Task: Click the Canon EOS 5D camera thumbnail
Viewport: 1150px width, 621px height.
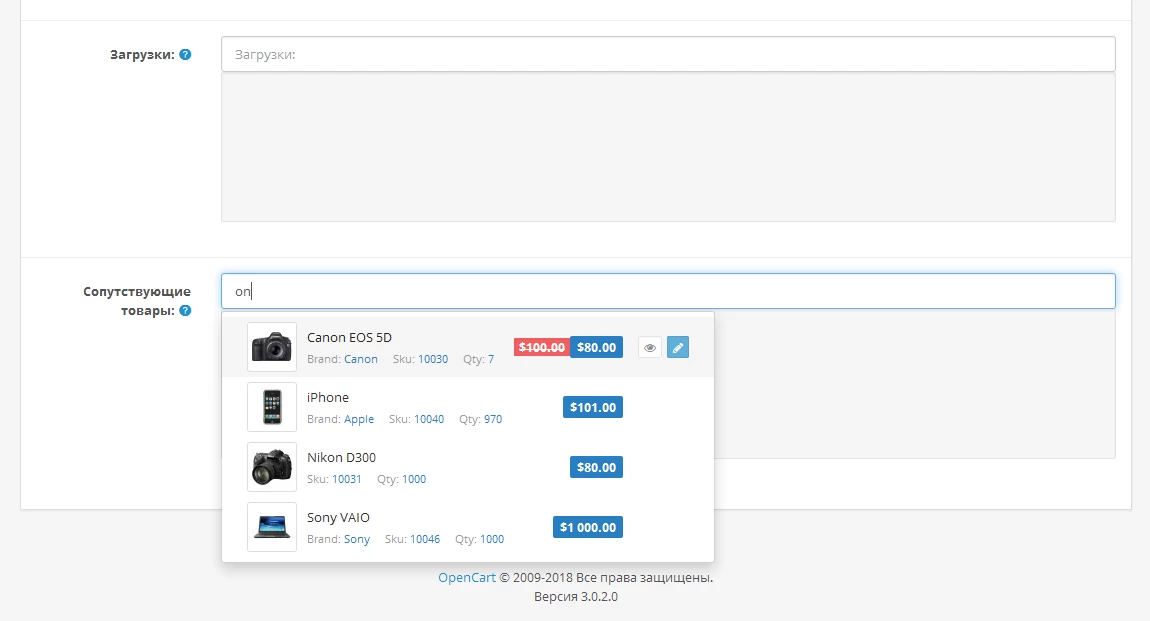Action: pos(272,347)
